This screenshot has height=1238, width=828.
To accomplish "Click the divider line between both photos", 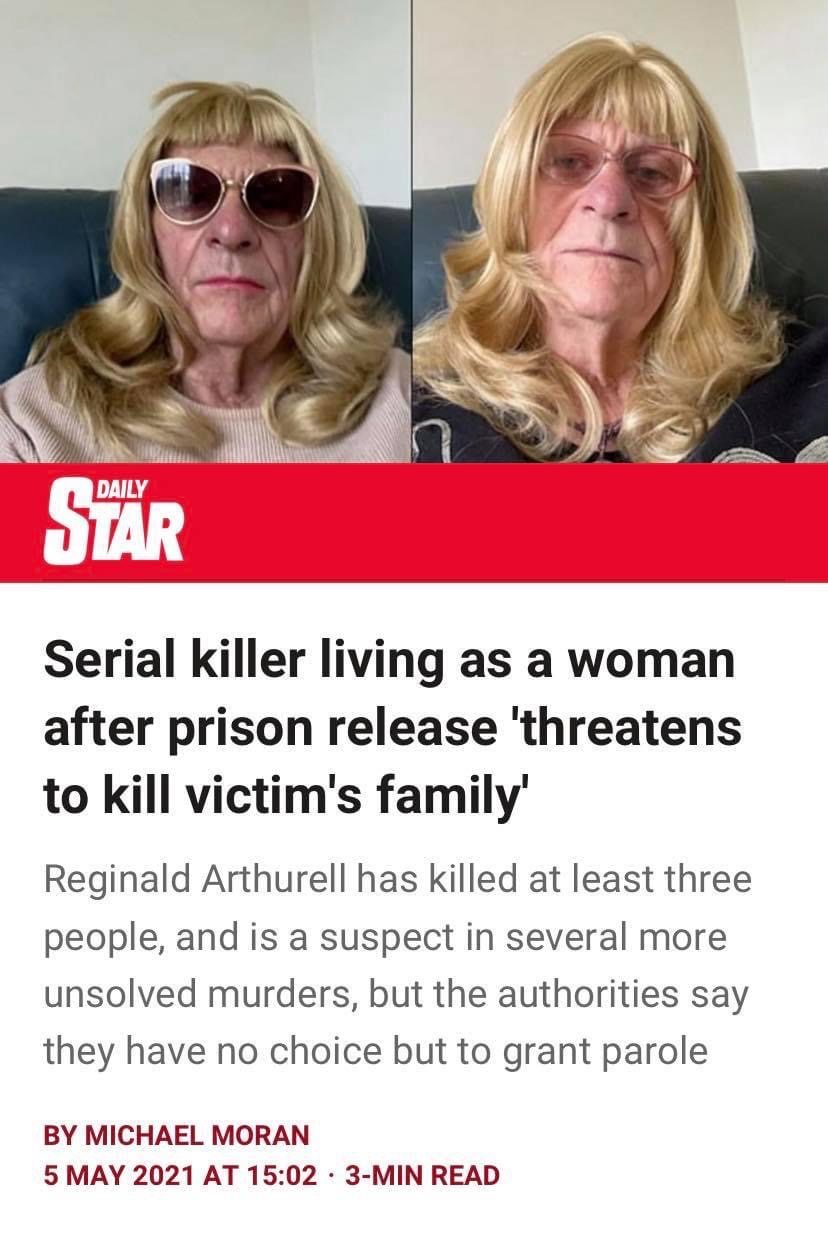I will click(411, 231).
